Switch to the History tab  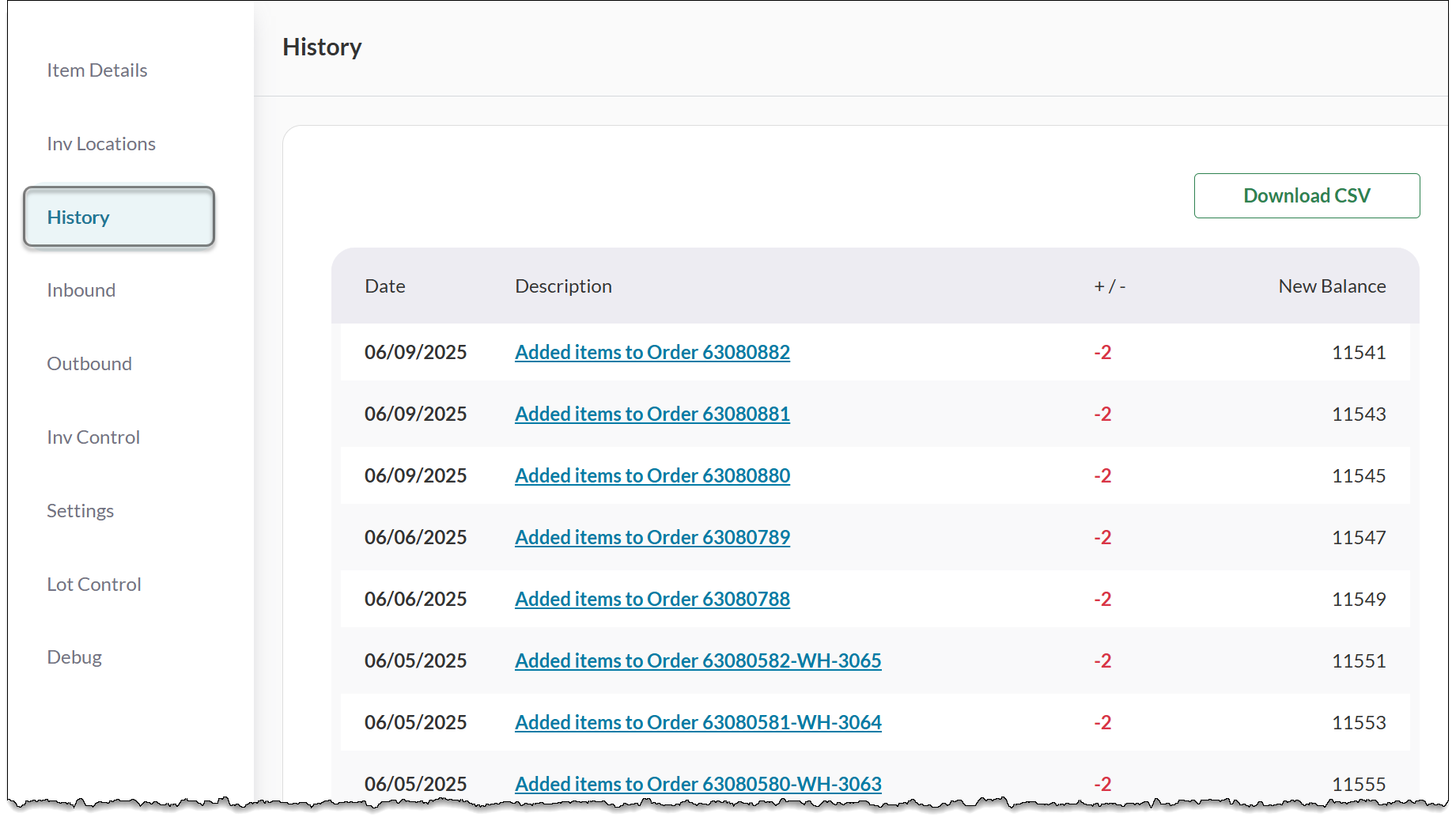pyautogui.click(x=78, y=217)
